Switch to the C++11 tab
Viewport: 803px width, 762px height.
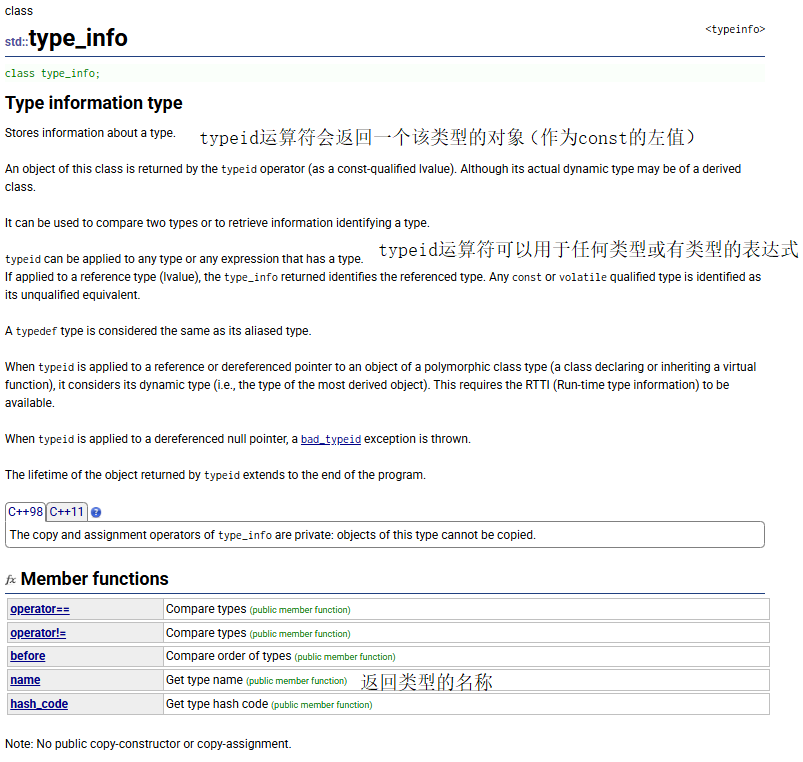[67, 512]
